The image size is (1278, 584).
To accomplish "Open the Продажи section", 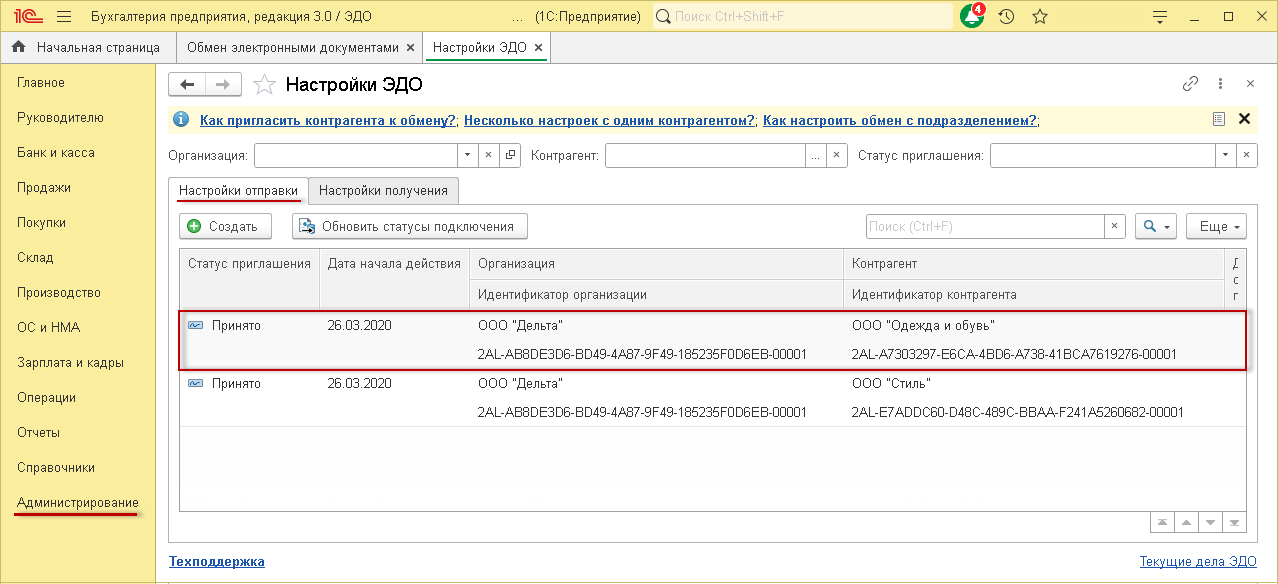I will point(44,188).
